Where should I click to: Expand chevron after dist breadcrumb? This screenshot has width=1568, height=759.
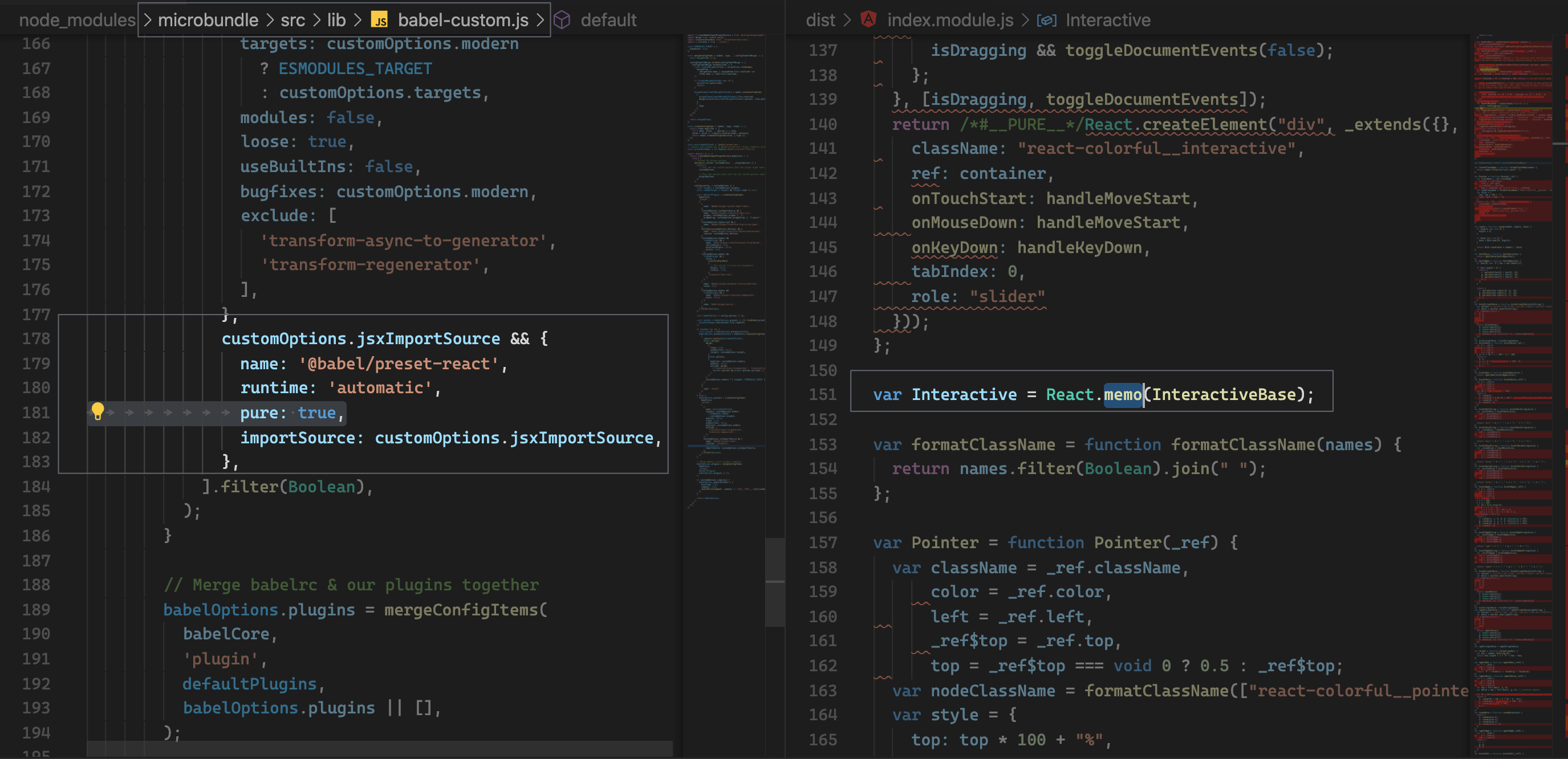pyautogui.click(x=847, y=20)
